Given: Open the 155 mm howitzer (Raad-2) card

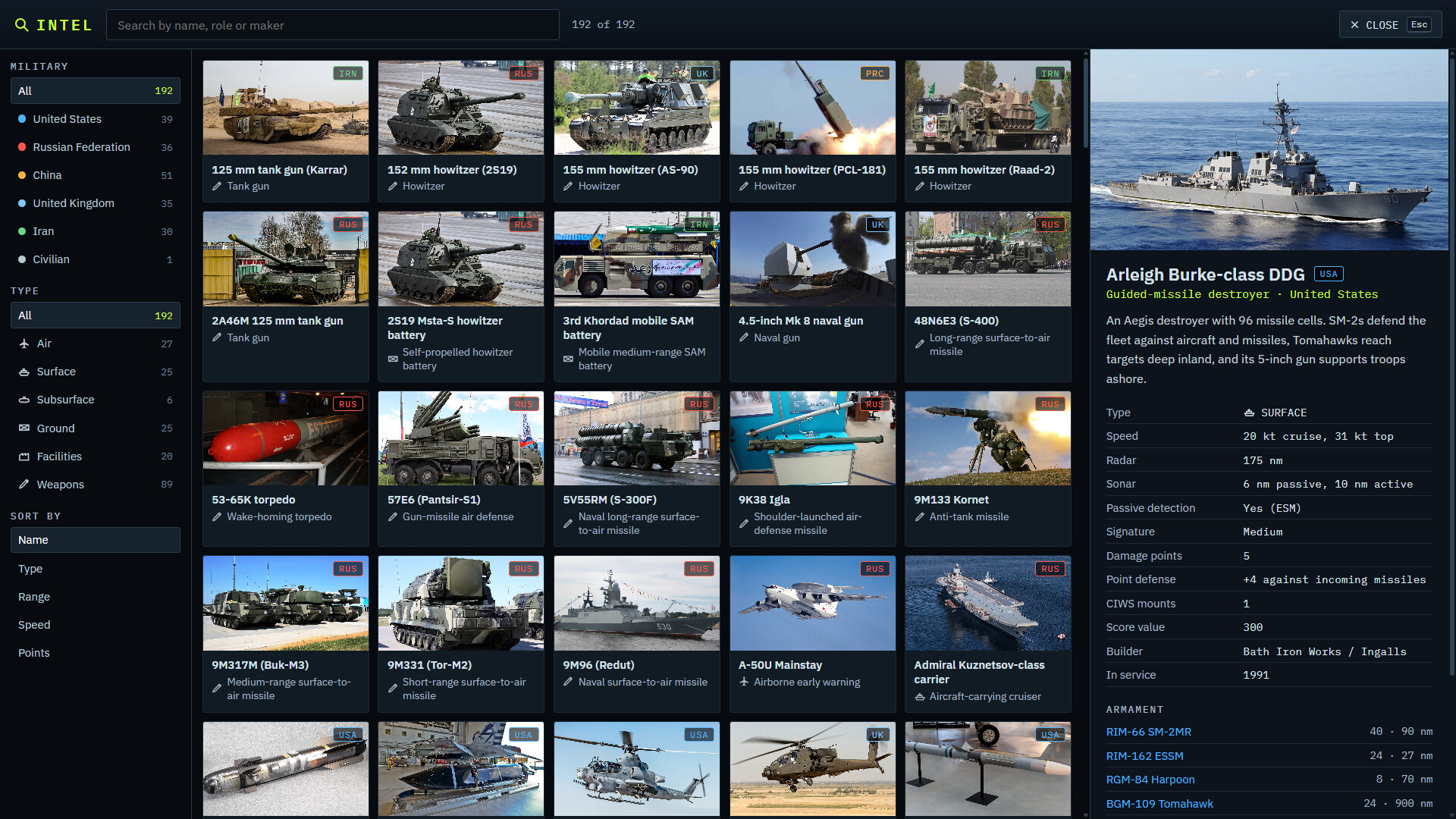Looking at the screenshot, I should point(987,131).
